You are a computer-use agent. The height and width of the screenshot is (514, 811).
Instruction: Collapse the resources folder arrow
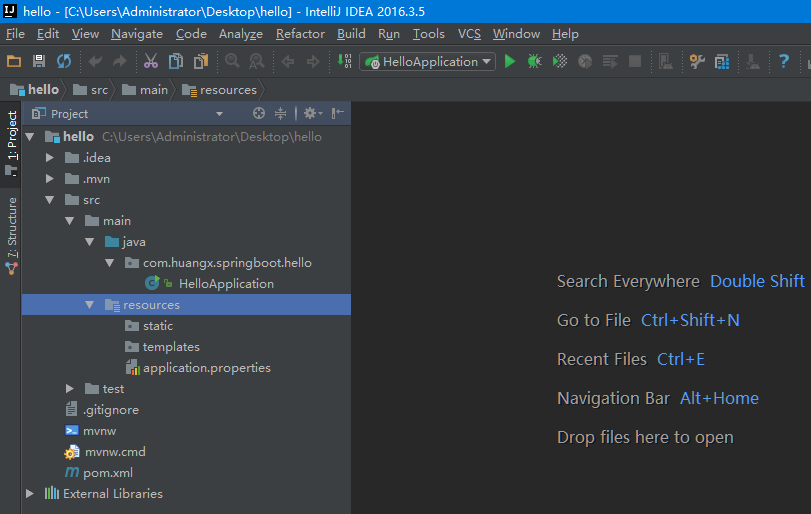89,305
